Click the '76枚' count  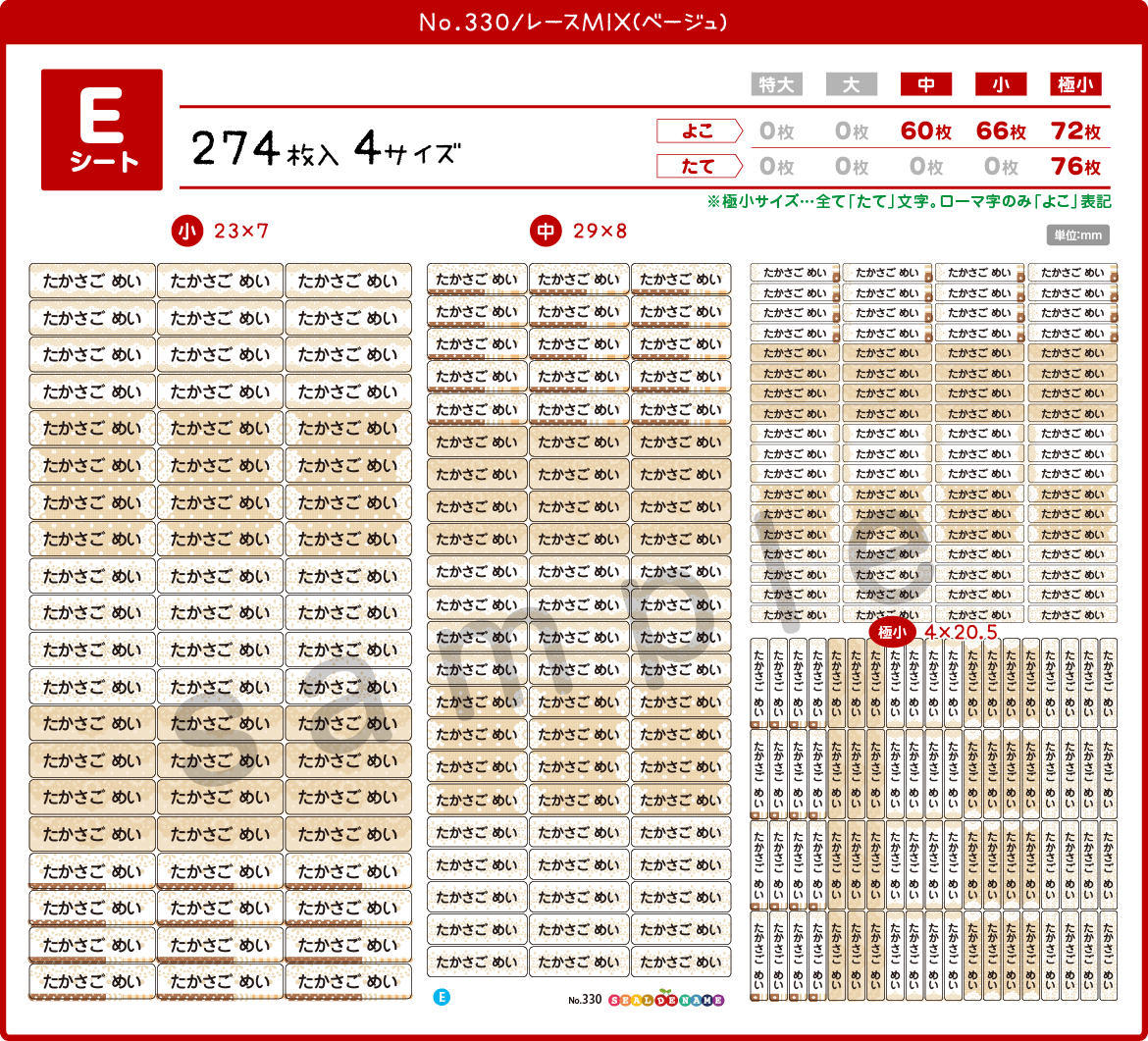pos(1075,166)
